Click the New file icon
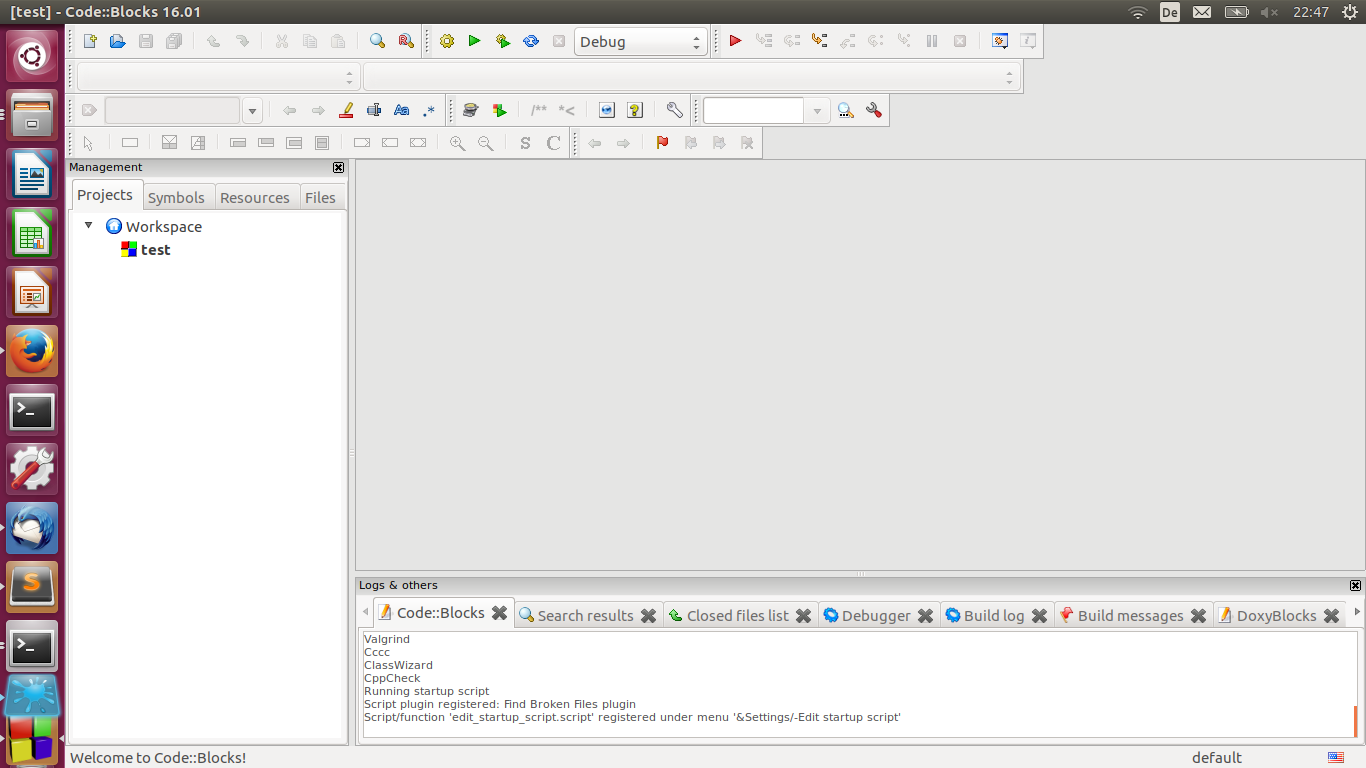1366x768 pixels. click(90, 41)
